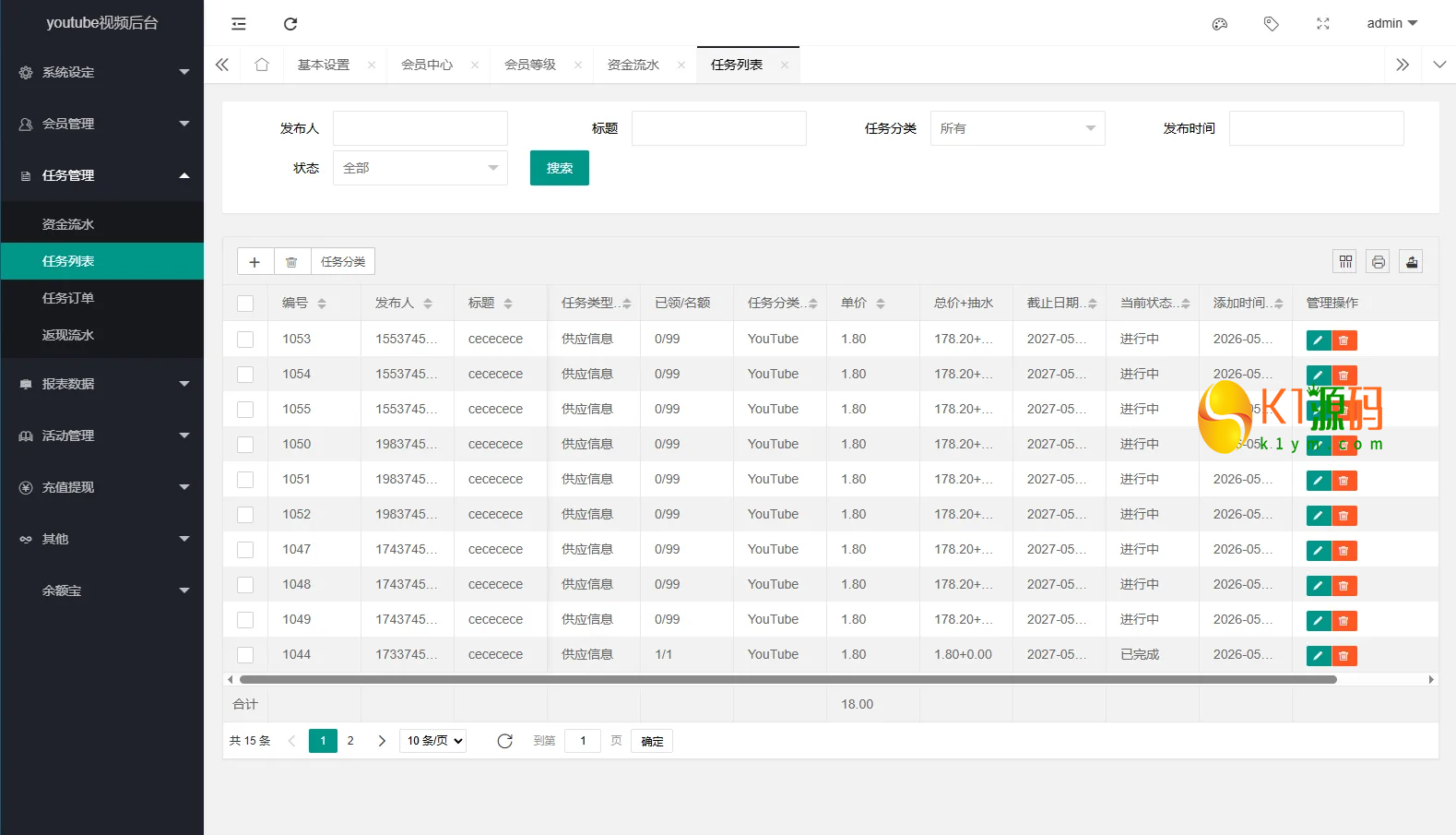Switch to the 资金流水 tab
The width and height of the screenshot is (1456, 835).
click(633, 65)
